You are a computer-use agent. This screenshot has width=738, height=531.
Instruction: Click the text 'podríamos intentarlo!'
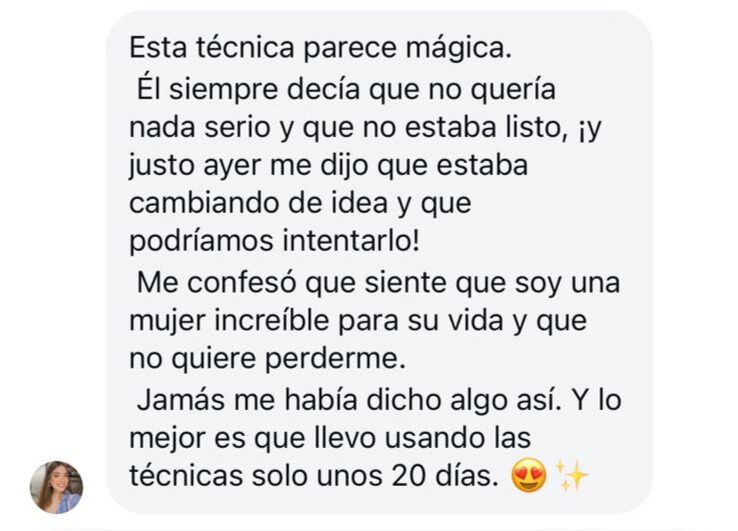pos(274,241)
